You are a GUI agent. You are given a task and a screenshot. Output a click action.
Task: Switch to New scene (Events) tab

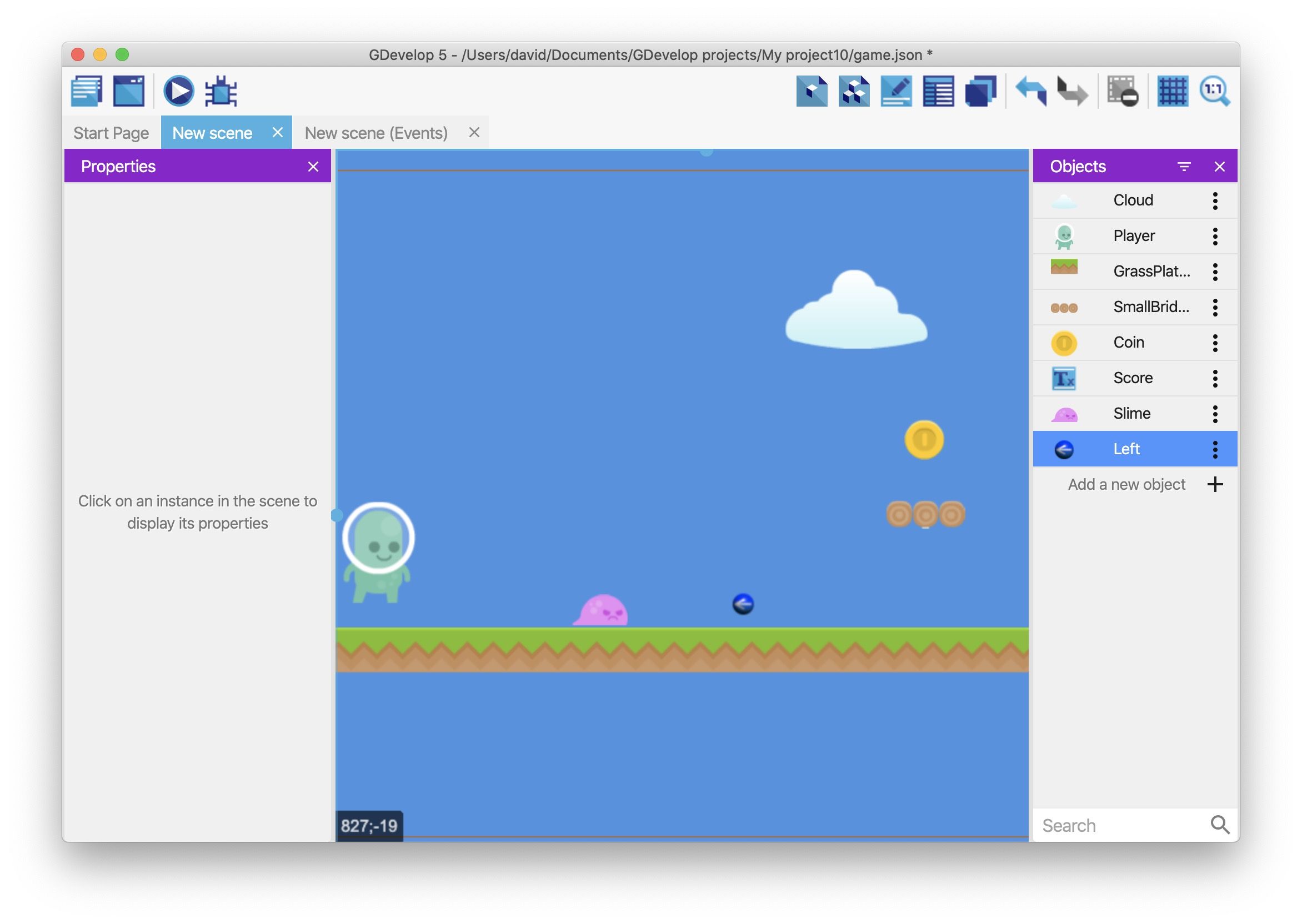click(376, 133)
